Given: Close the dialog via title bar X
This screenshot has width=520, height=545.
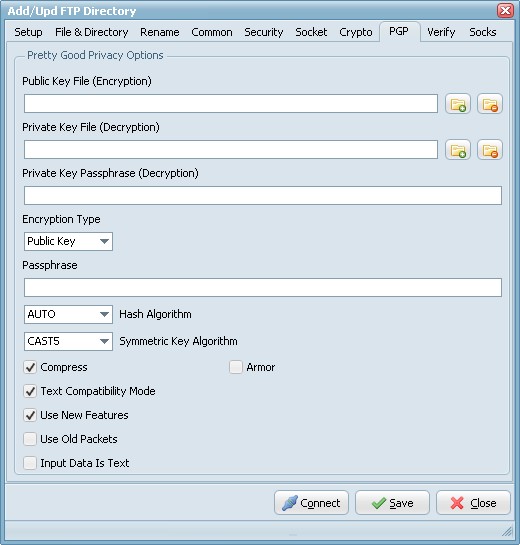Looking at the screenshot, I should (505, 10).
